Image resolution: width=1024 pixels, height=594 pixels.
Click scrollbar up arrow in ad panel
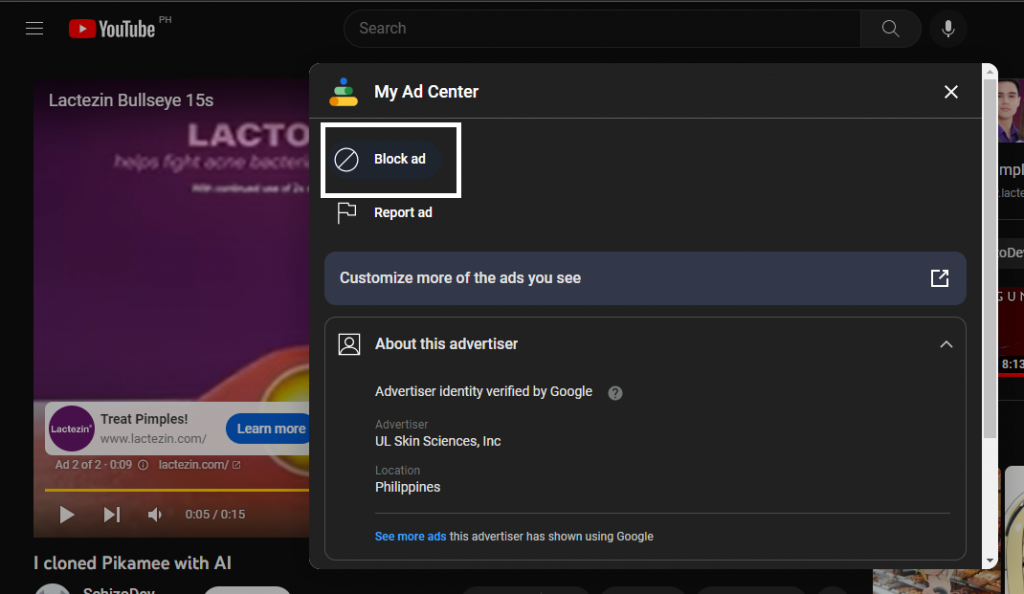tap(990, 72)
